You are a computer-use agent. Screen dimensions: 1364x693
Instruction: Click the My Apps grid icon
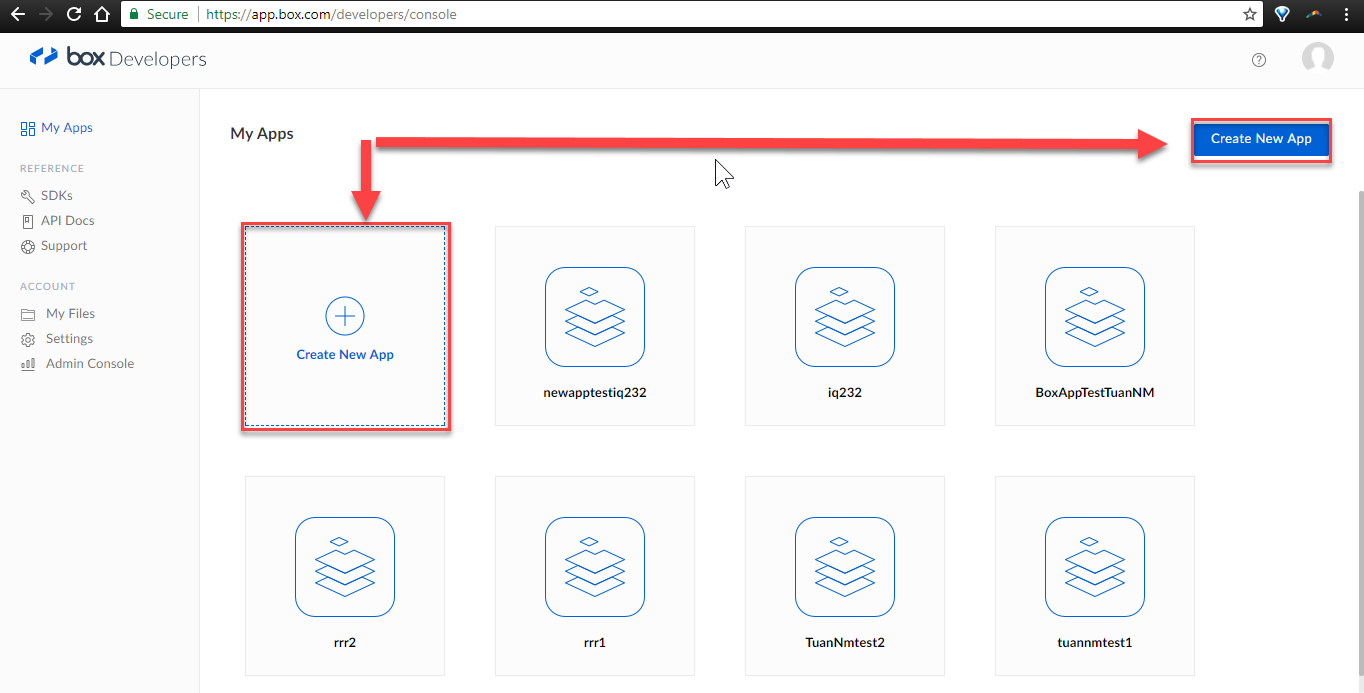pyautogui.click(x=28, y=128)
